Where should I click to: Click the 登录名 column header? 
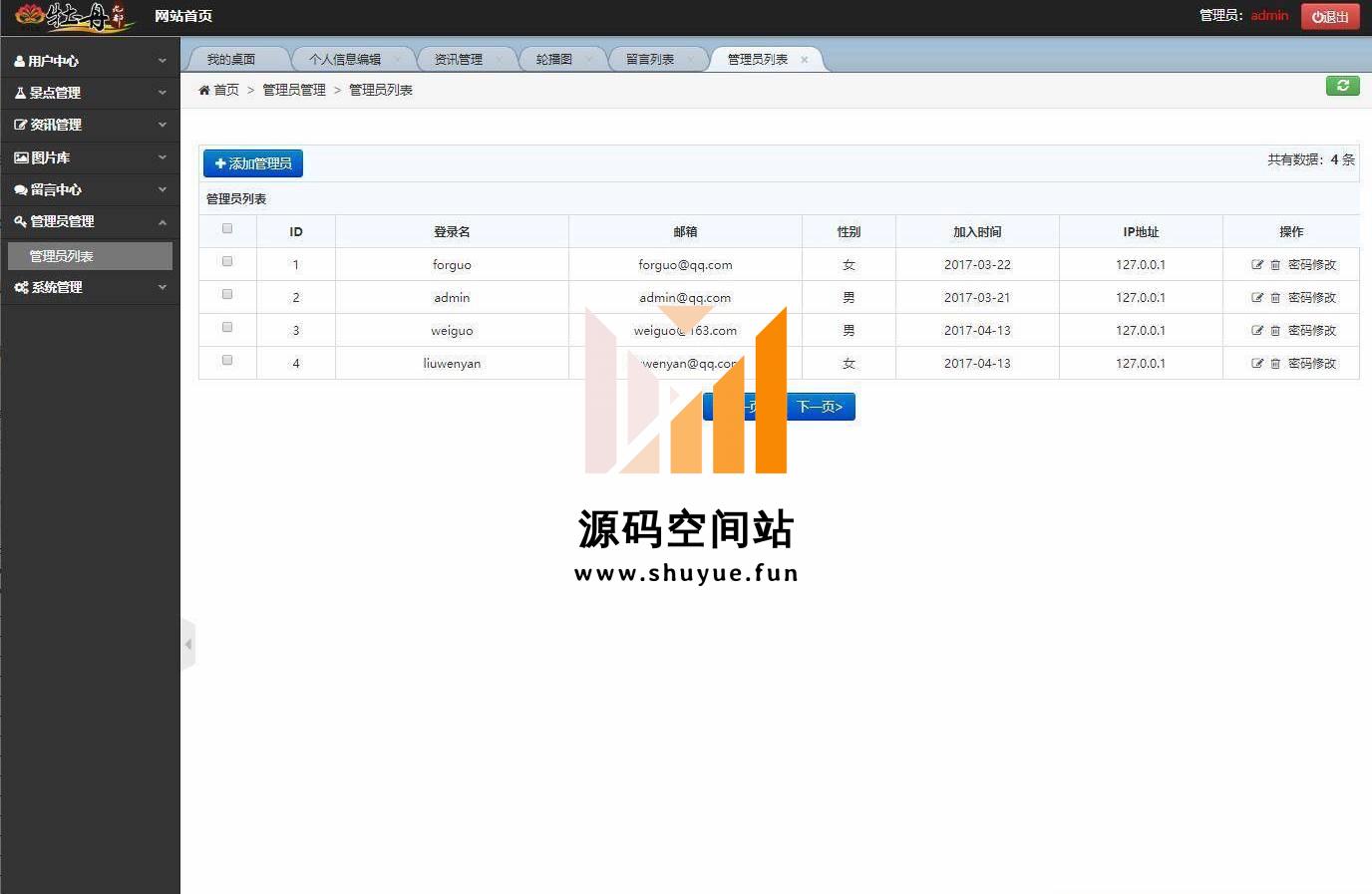pyautogui.click(x=452, y=232)
